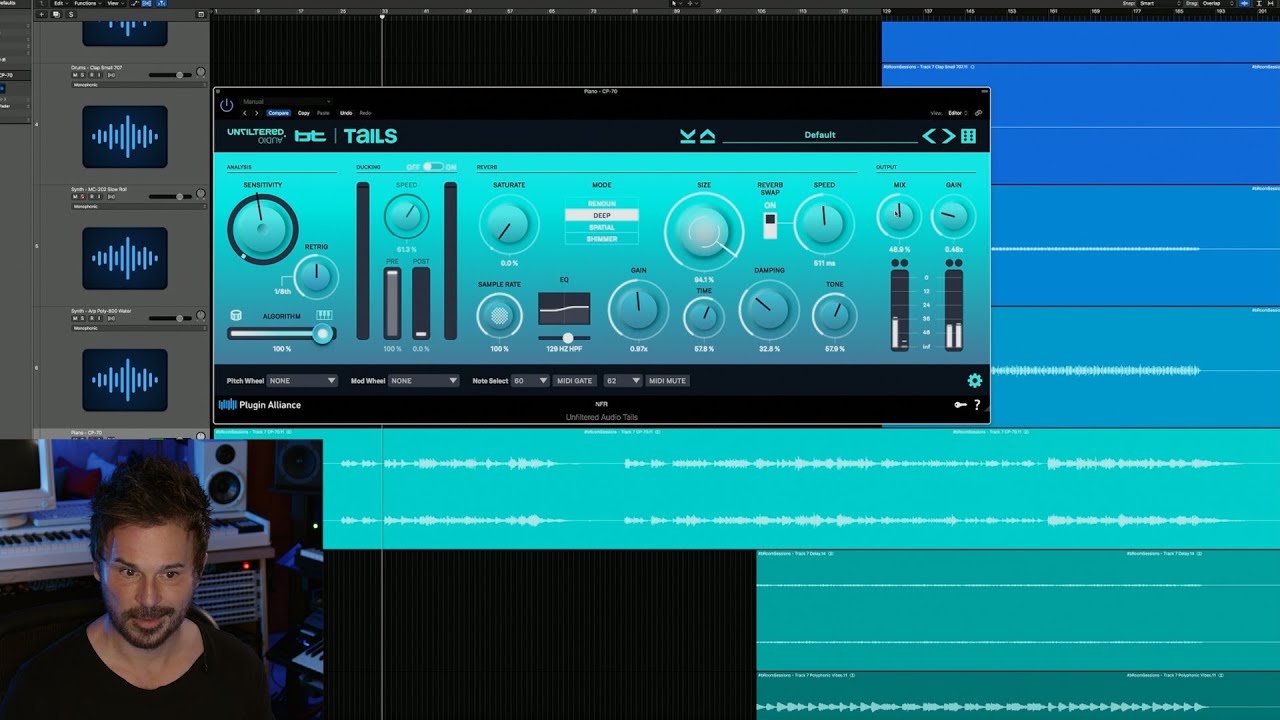Click the save preset down-arrow icon

[688, 136]
